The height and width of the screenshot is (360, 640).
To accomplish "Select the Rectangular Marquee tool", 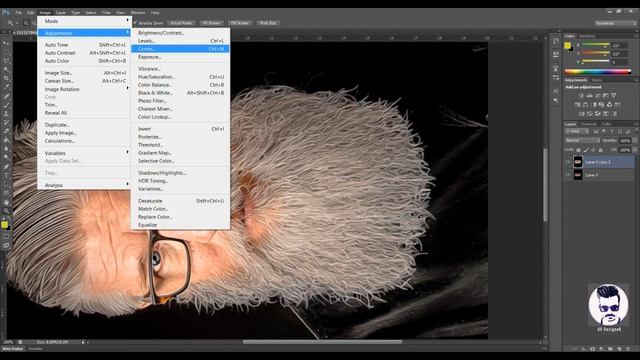I will (7, 52).
